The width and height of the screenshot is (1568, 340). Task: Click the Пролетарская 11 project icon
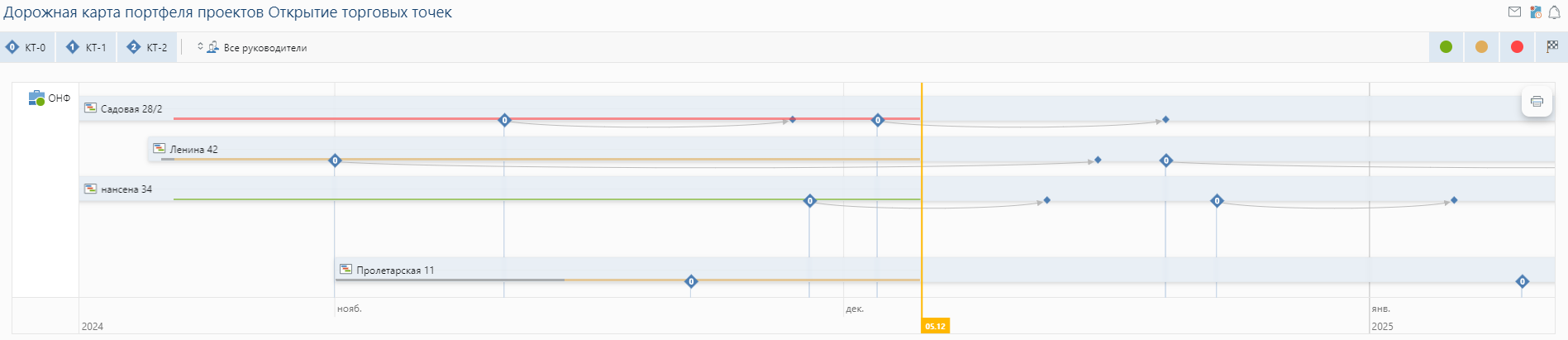coord(346,270)
